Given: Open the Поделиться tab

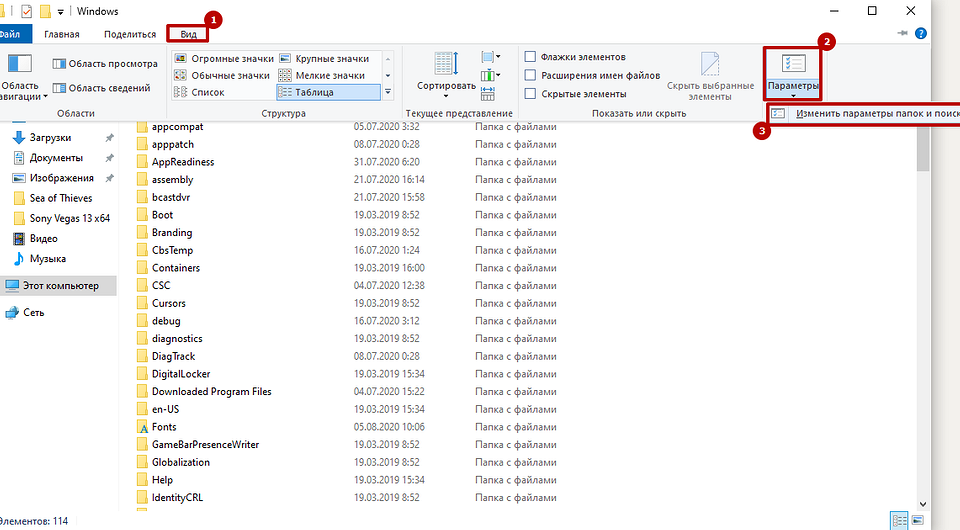Looking at the screenshot, I should tap(129, 34).
